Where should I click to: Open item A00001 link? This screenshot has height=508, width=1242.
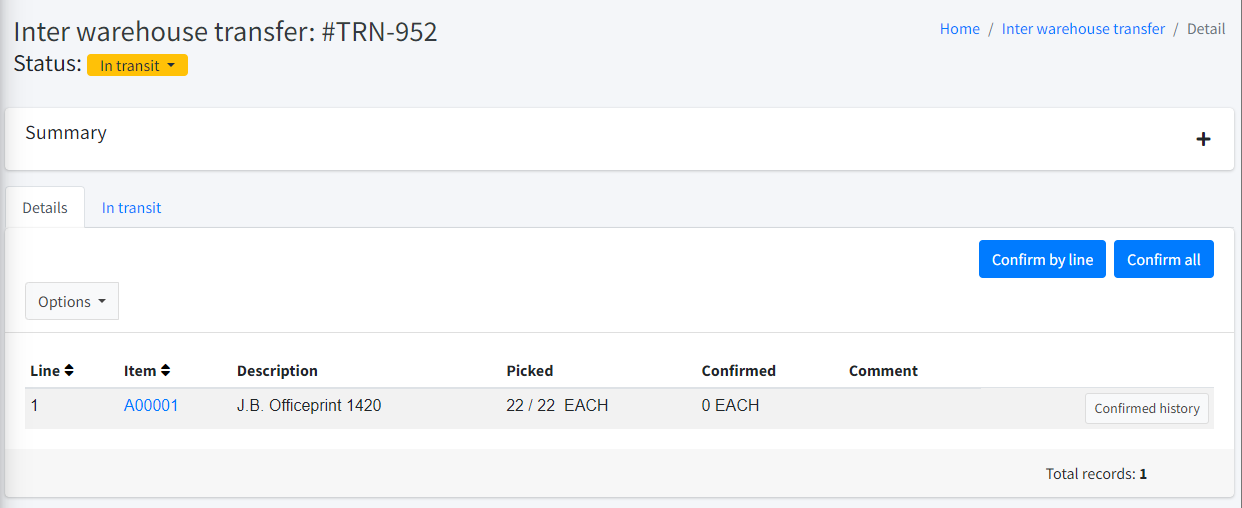coord(151,406)
